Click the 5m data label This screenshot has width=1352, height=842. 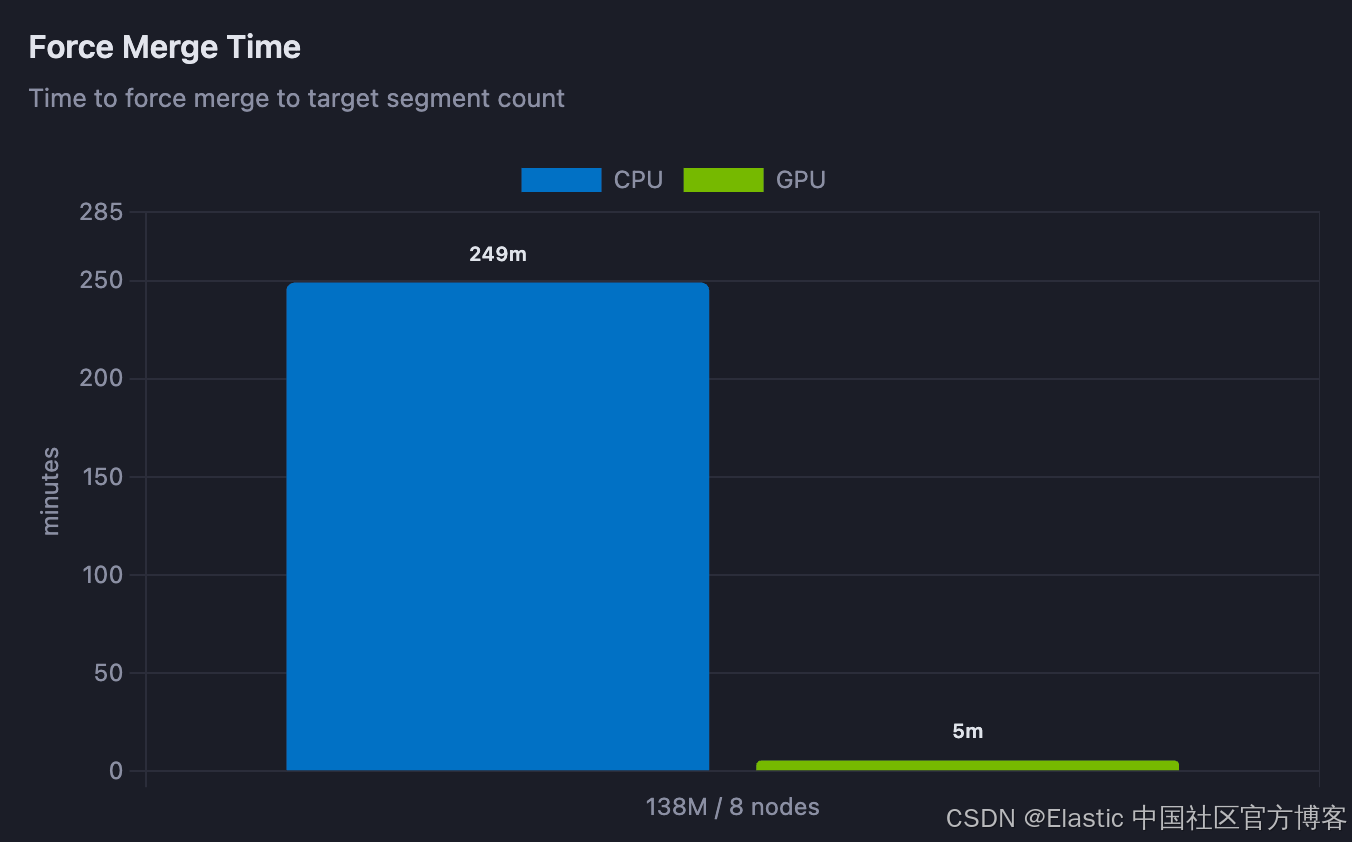pyautogui.click(x=968, y=732)
